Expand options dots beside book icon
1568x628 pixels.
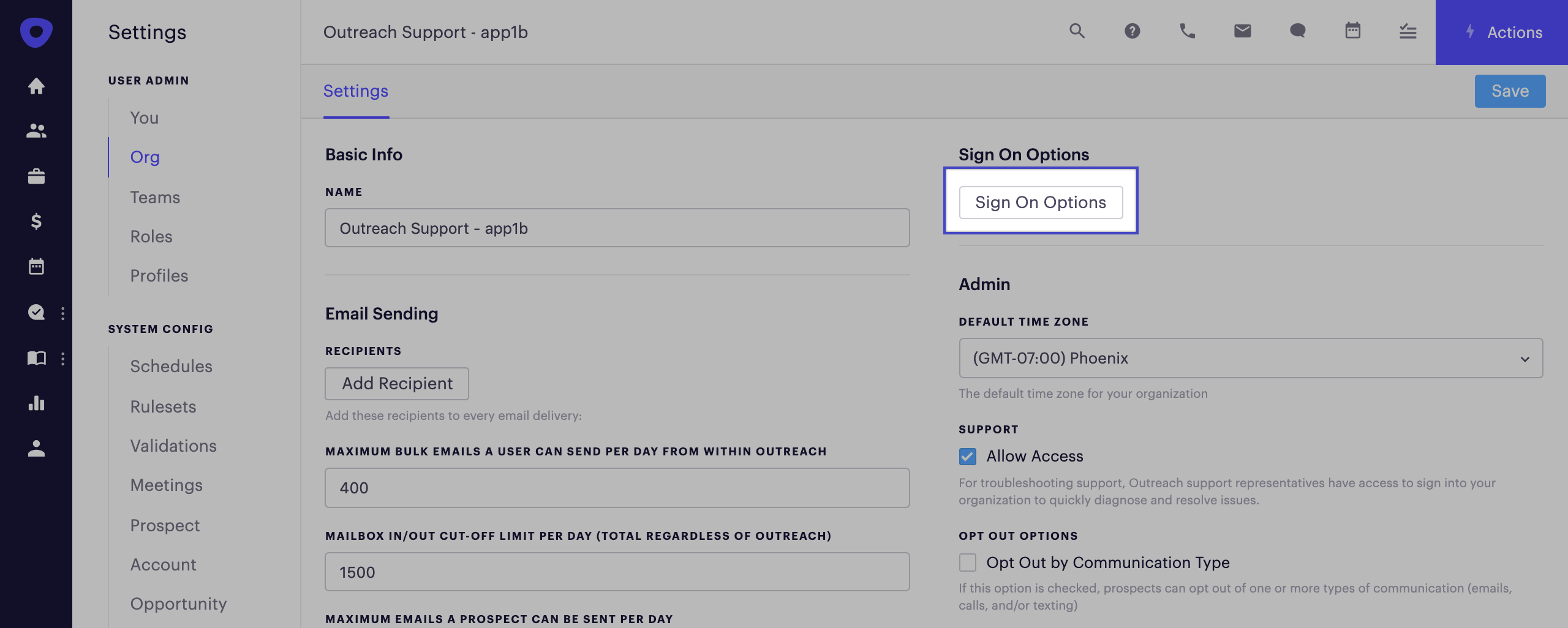(62, 359)
